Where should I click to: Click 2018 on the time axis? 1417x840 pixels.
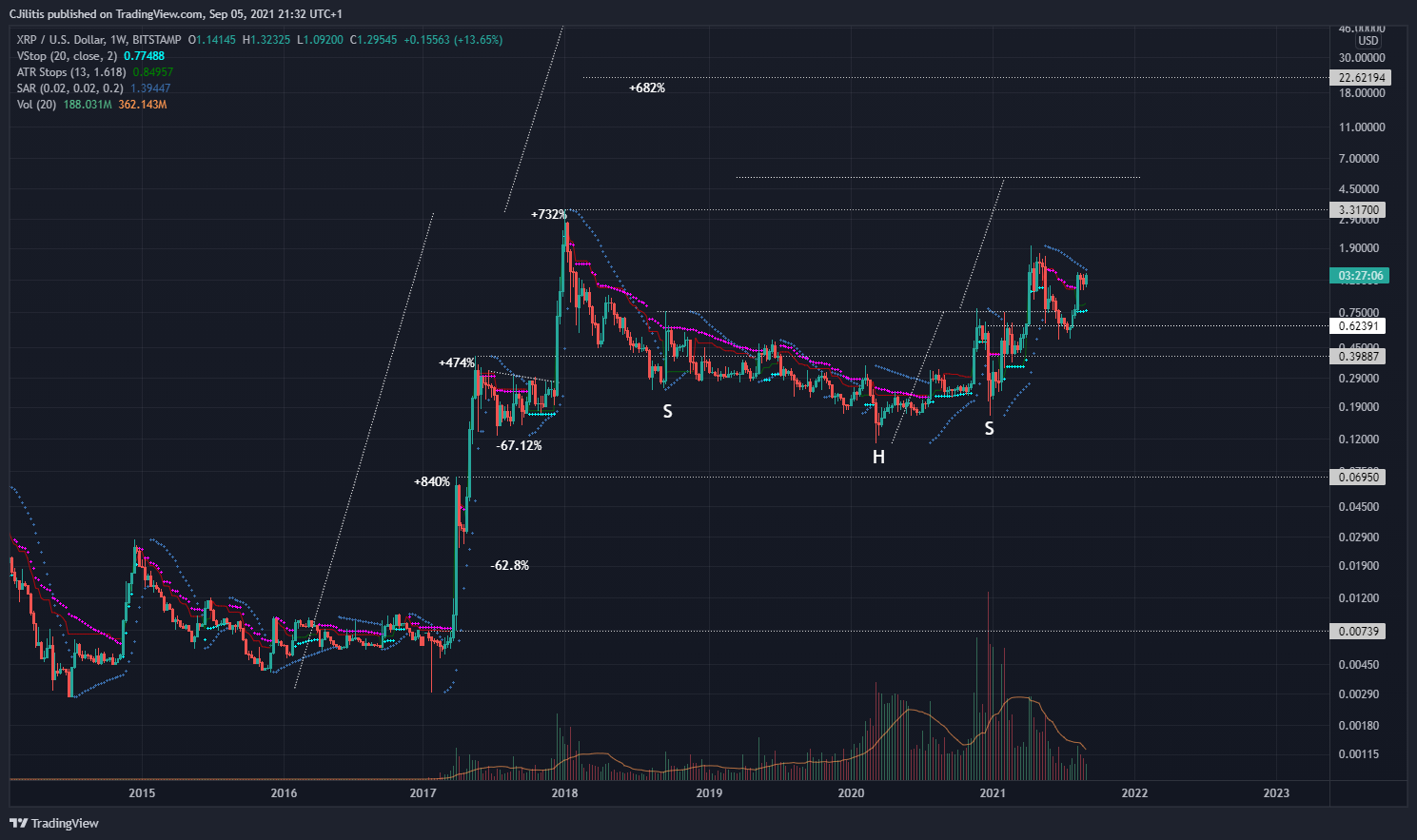coord(564,793)
